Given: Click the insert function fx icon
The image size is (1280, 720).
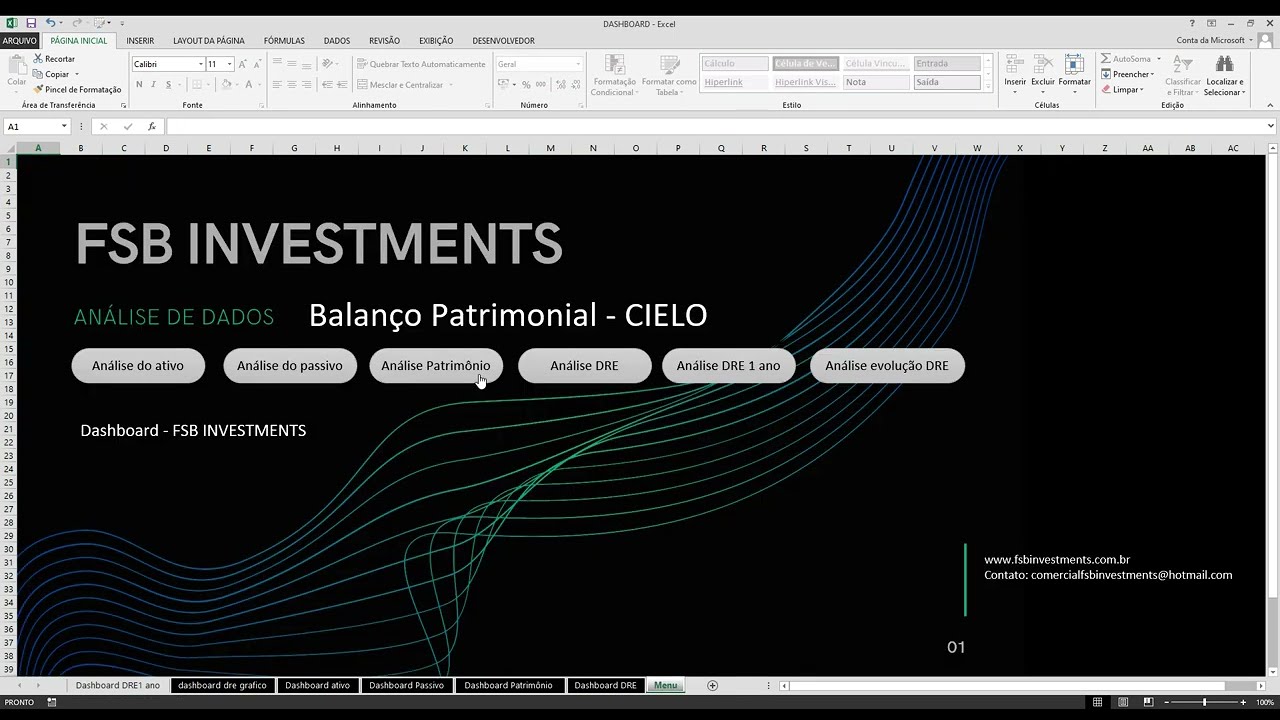Looking at the screenshot, I should [x=152, y=127].
